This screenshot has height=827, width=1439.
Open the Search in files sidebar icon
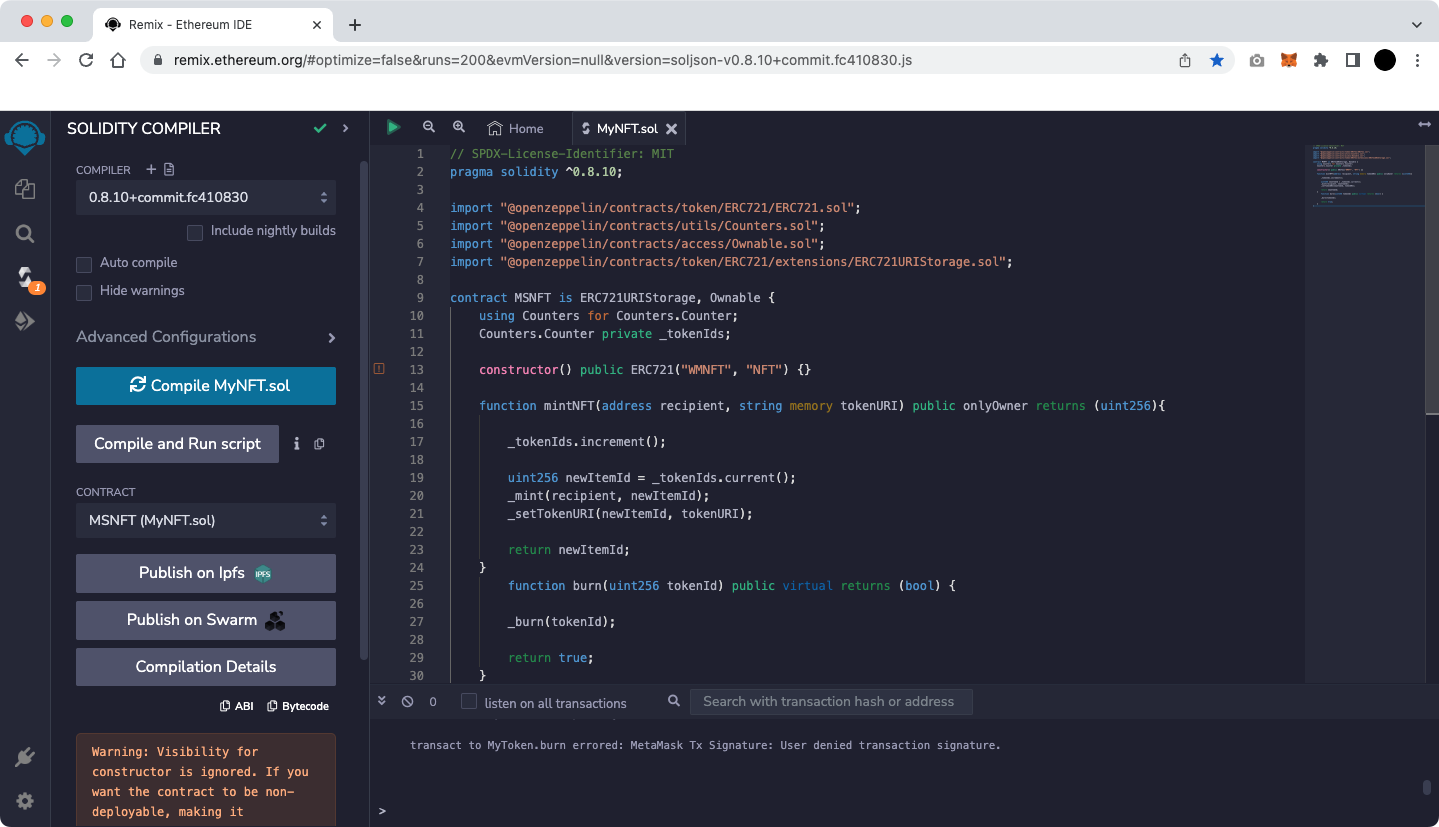click(x=25, y=234)
